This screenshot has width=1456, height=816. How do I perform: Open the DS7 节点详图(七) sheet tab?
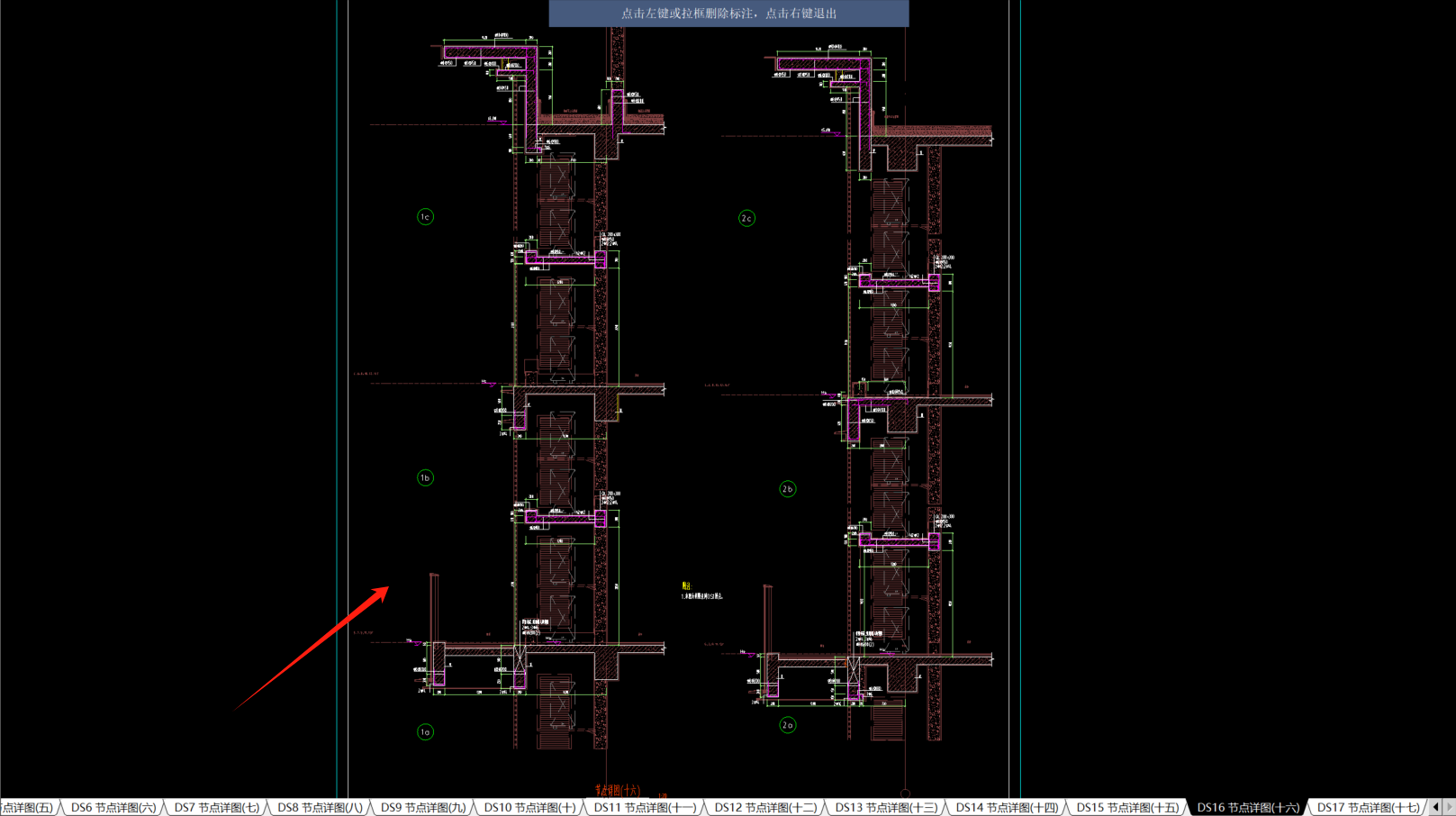click(217, 808)
